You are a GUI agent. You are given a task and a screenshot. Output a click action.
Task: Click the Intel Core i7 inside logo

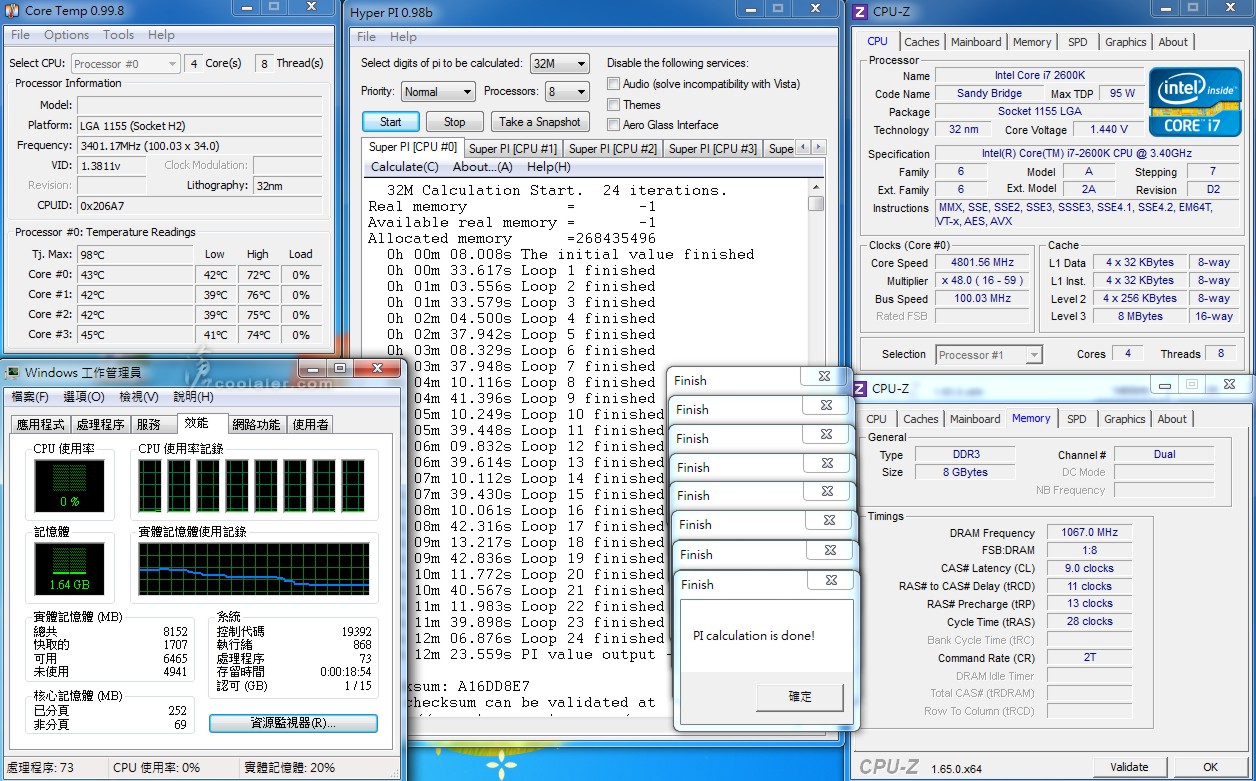pyautogui.click(x=1195, y=102)
